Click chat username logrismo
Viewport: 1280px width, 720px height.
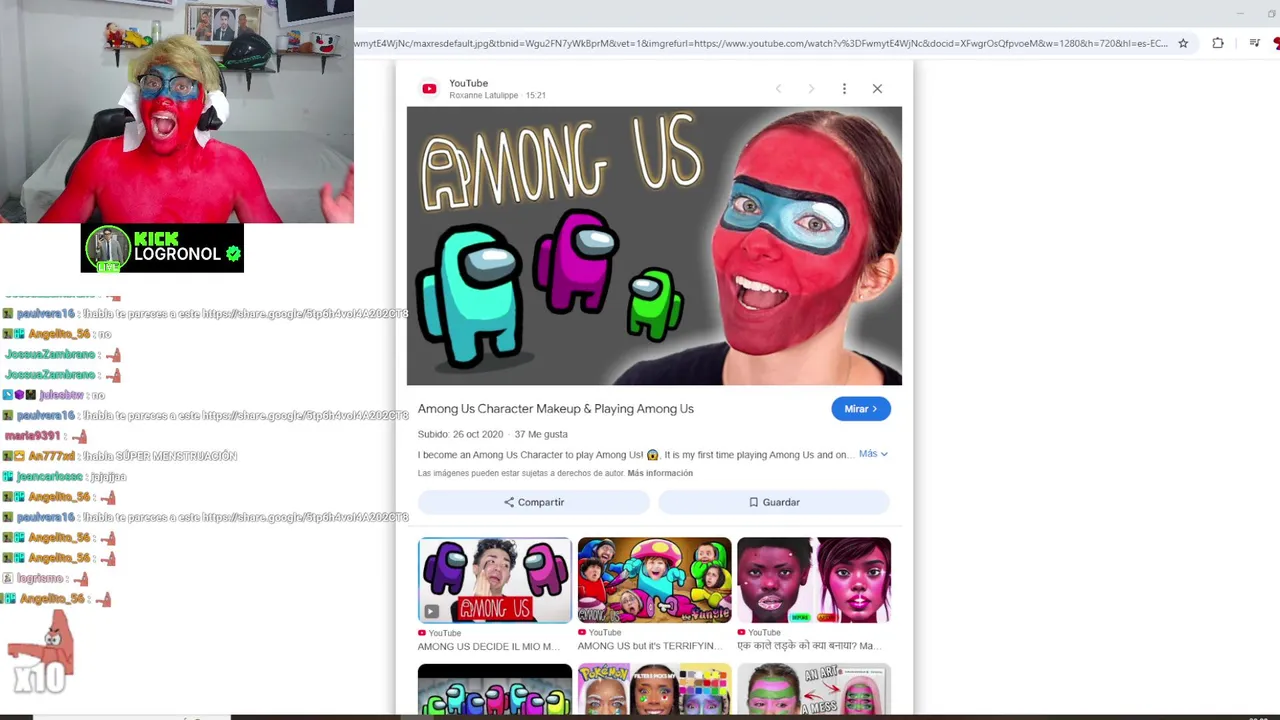[x=41, y=578]
